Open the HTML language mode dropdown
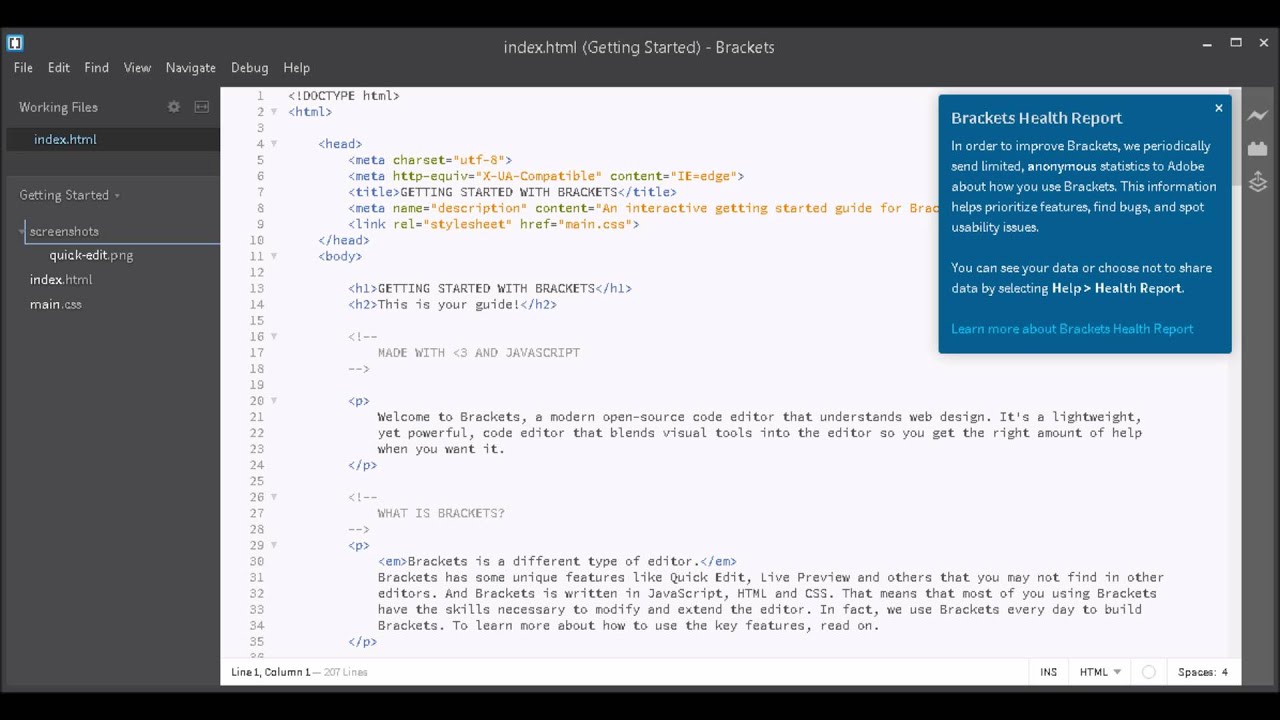 tap(1100, 672)
